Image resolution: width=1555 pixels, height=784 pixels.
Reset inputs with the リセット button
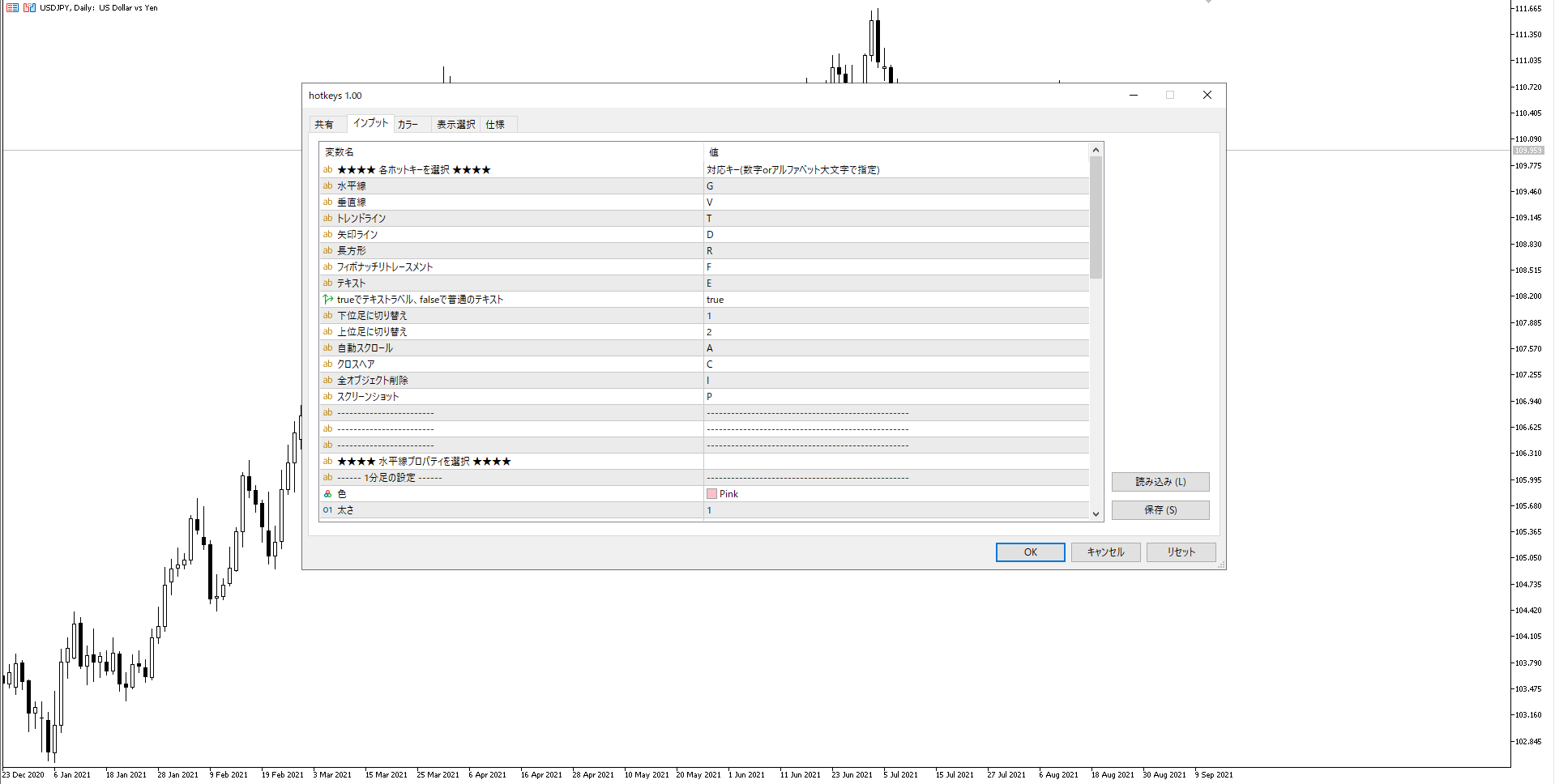click(x=1181, y=552)
